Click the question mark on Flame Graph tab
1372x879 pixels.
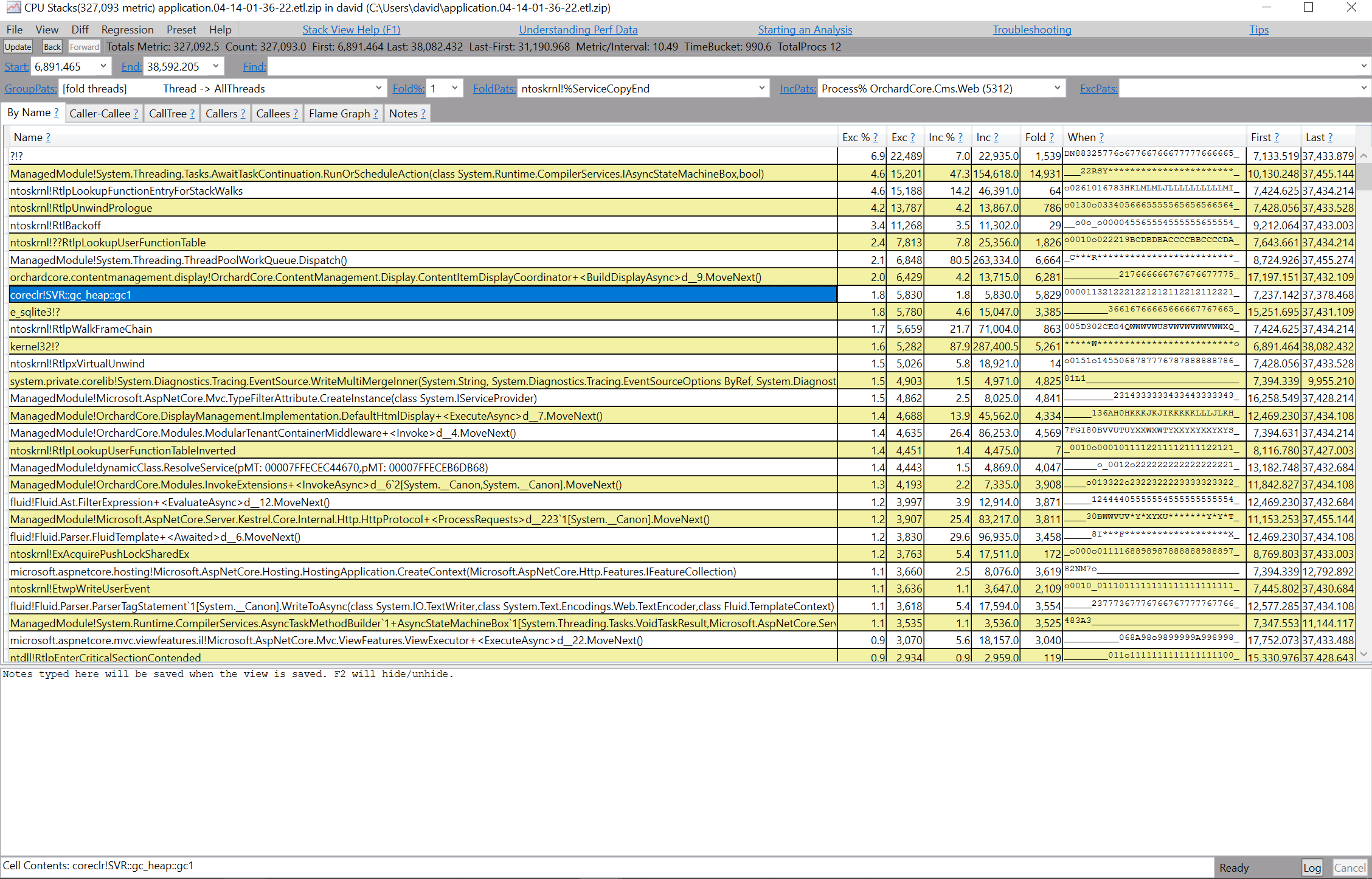375,114
